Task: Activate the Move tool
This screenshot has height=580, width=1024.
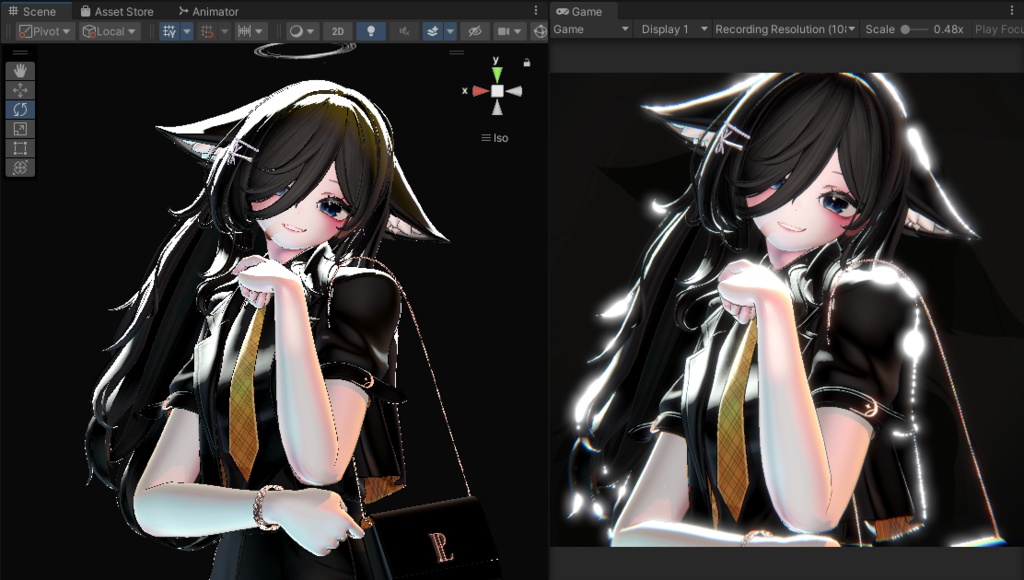Action: coord(19,89)
